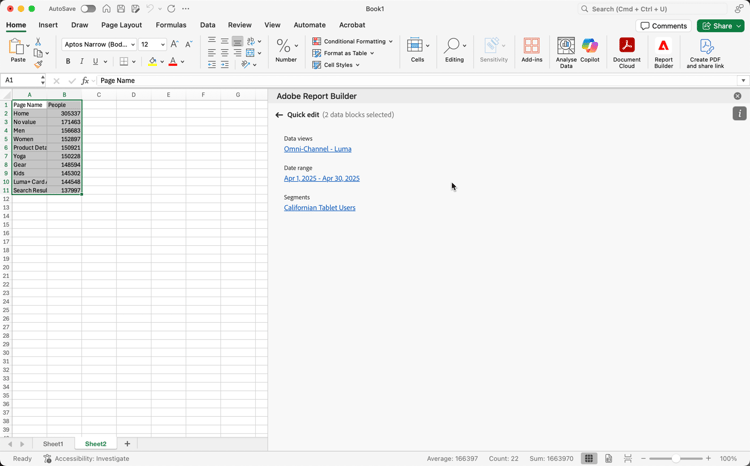750x466 pixels.
Task: Expand the formula bar
Action: 743,80
